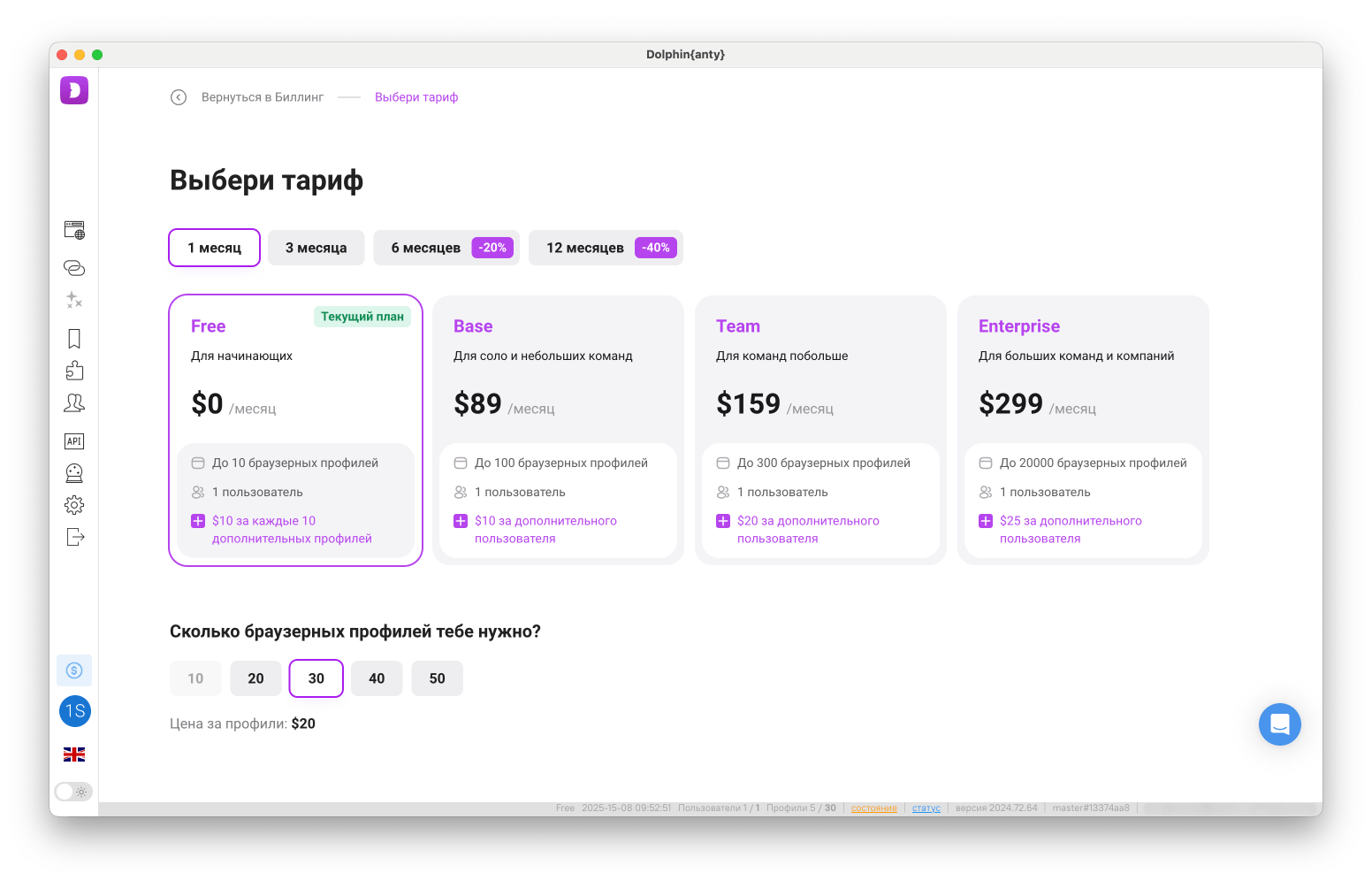Click the 'Цена за профили: $20' line
This screenshot has height=873, width=1372.
coord(242,724)
